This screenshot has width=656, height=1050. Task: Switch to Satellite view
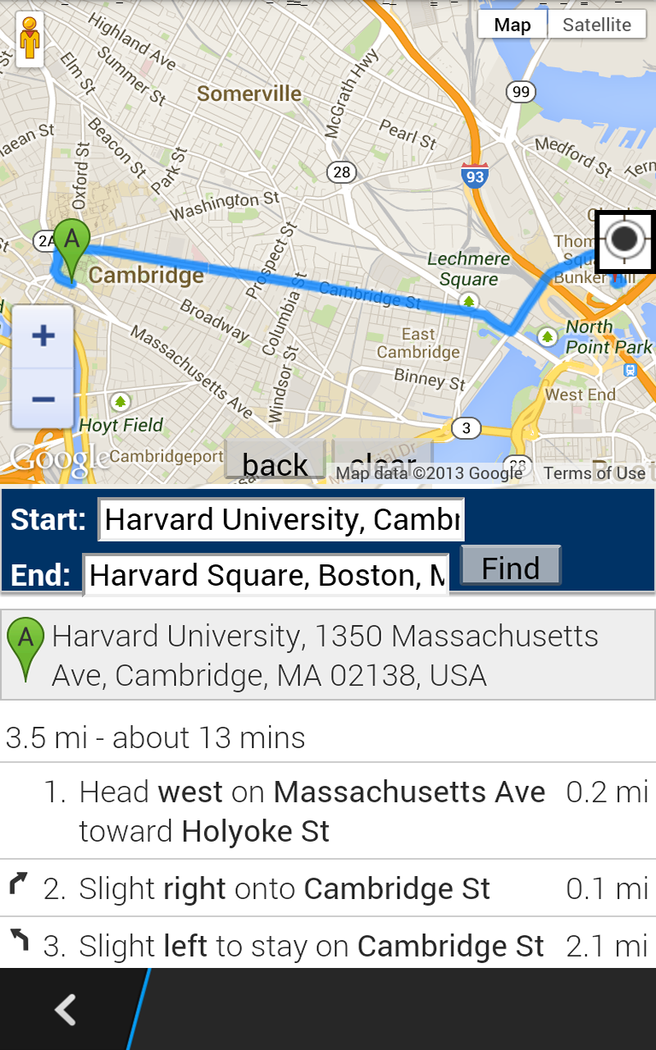point(597,25)
